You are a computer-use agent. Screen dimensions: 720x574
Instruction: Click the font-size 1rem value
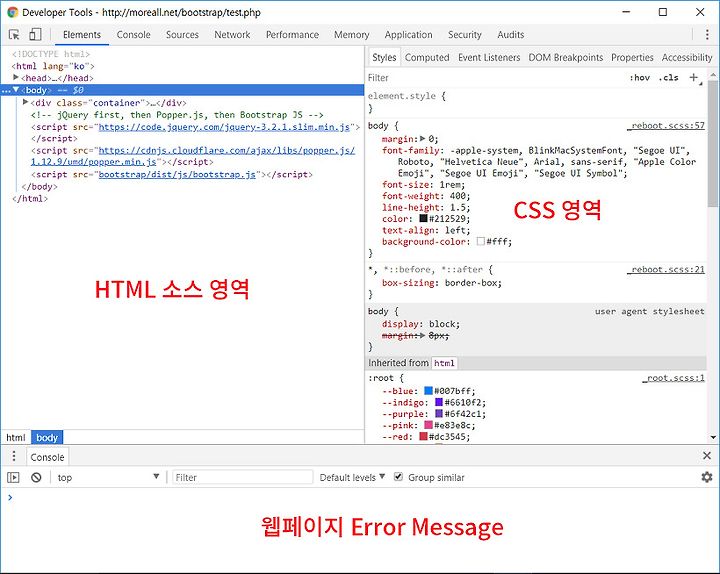click(x=452, y=185)
